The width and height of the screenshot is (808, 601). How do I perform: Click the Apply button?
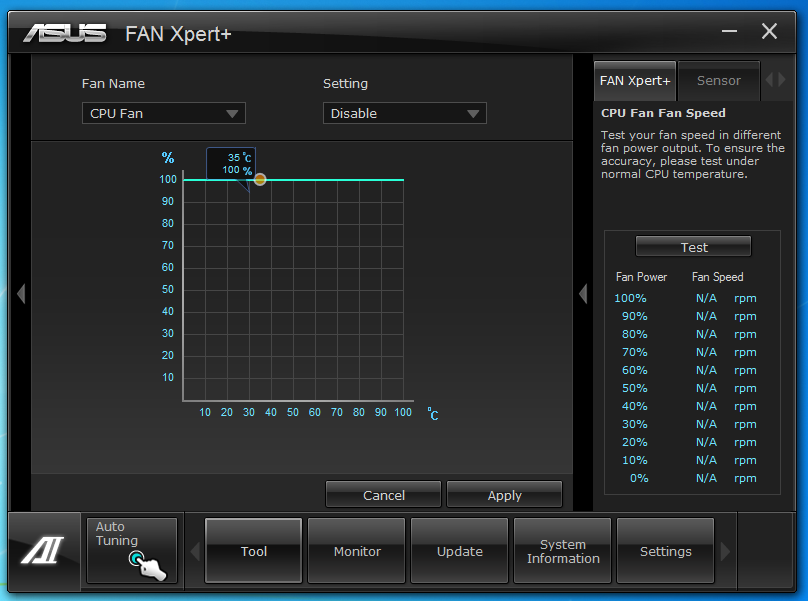pos(504,495)
